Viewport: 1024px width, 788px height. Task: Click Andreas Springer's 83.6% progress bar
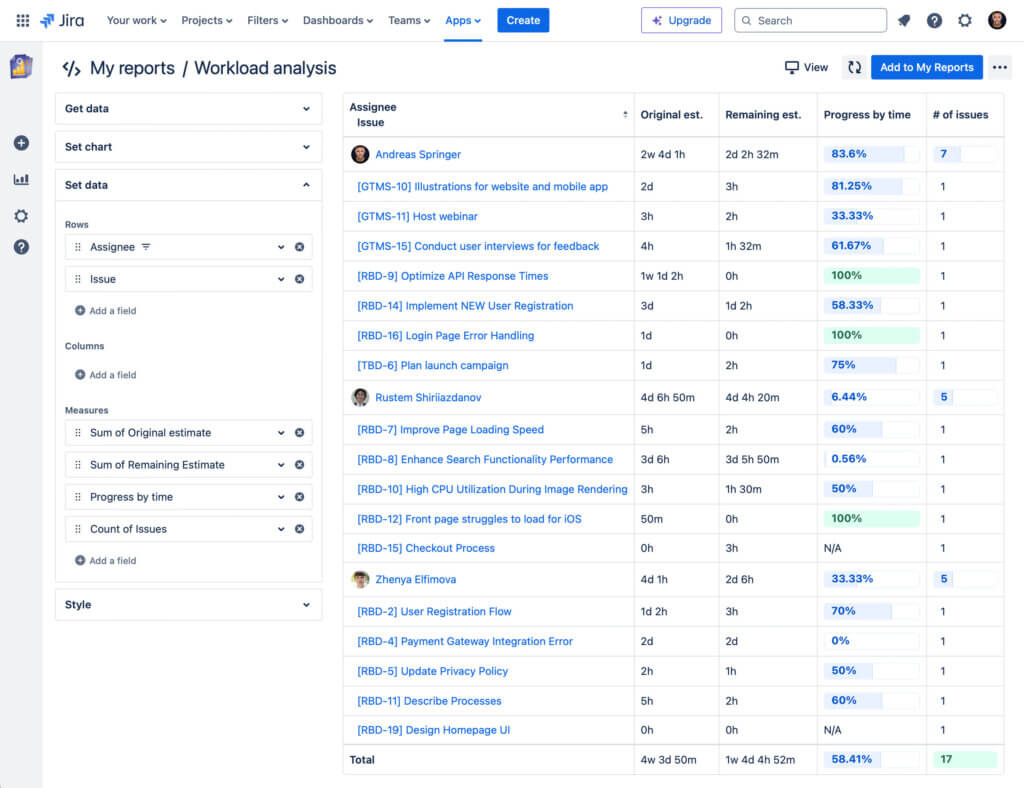pyautogui.click(x=866, y=154)
